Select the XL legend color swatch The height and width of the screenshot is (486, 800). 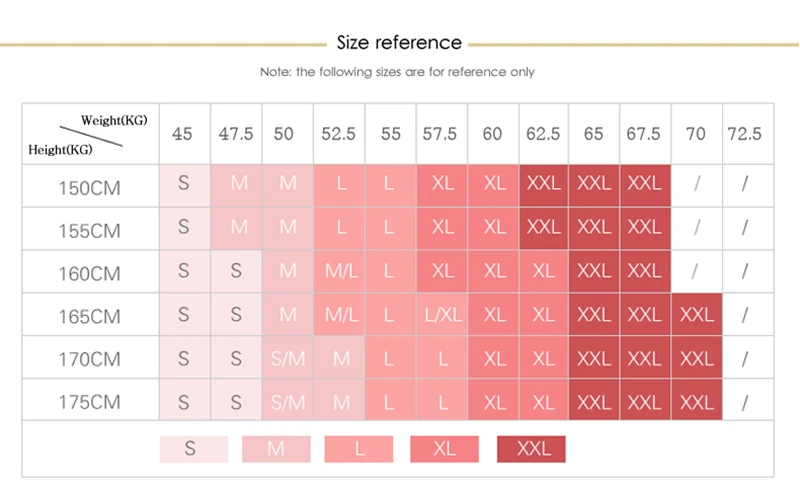(444, 449)
